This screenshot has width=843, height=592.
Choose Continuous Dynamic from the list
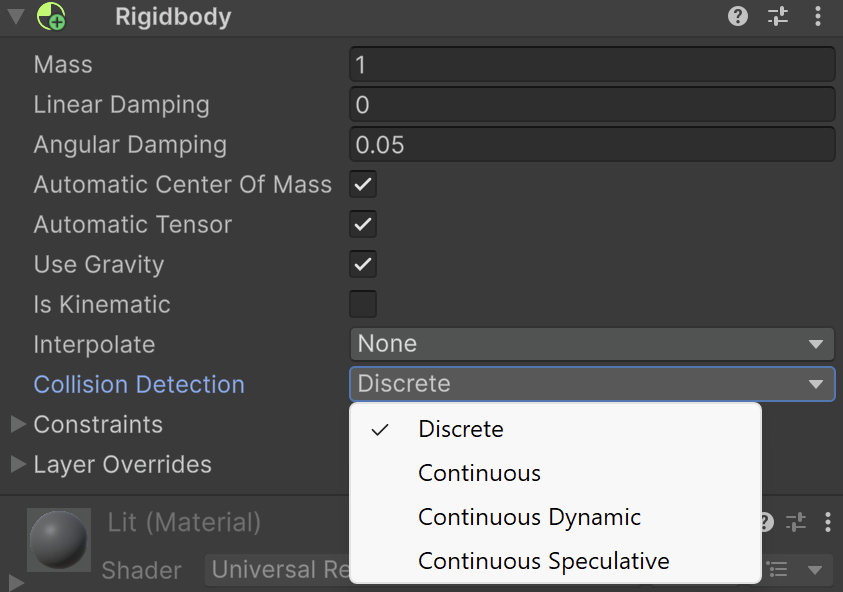[529, 517]
